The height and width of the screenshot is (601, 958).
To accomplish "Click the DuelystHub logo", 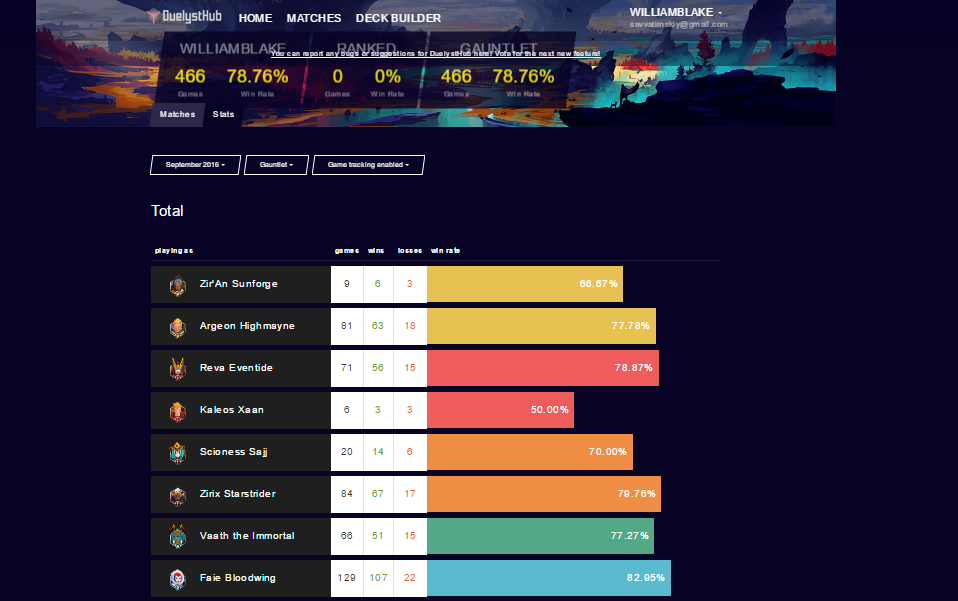I will [185, 16].
